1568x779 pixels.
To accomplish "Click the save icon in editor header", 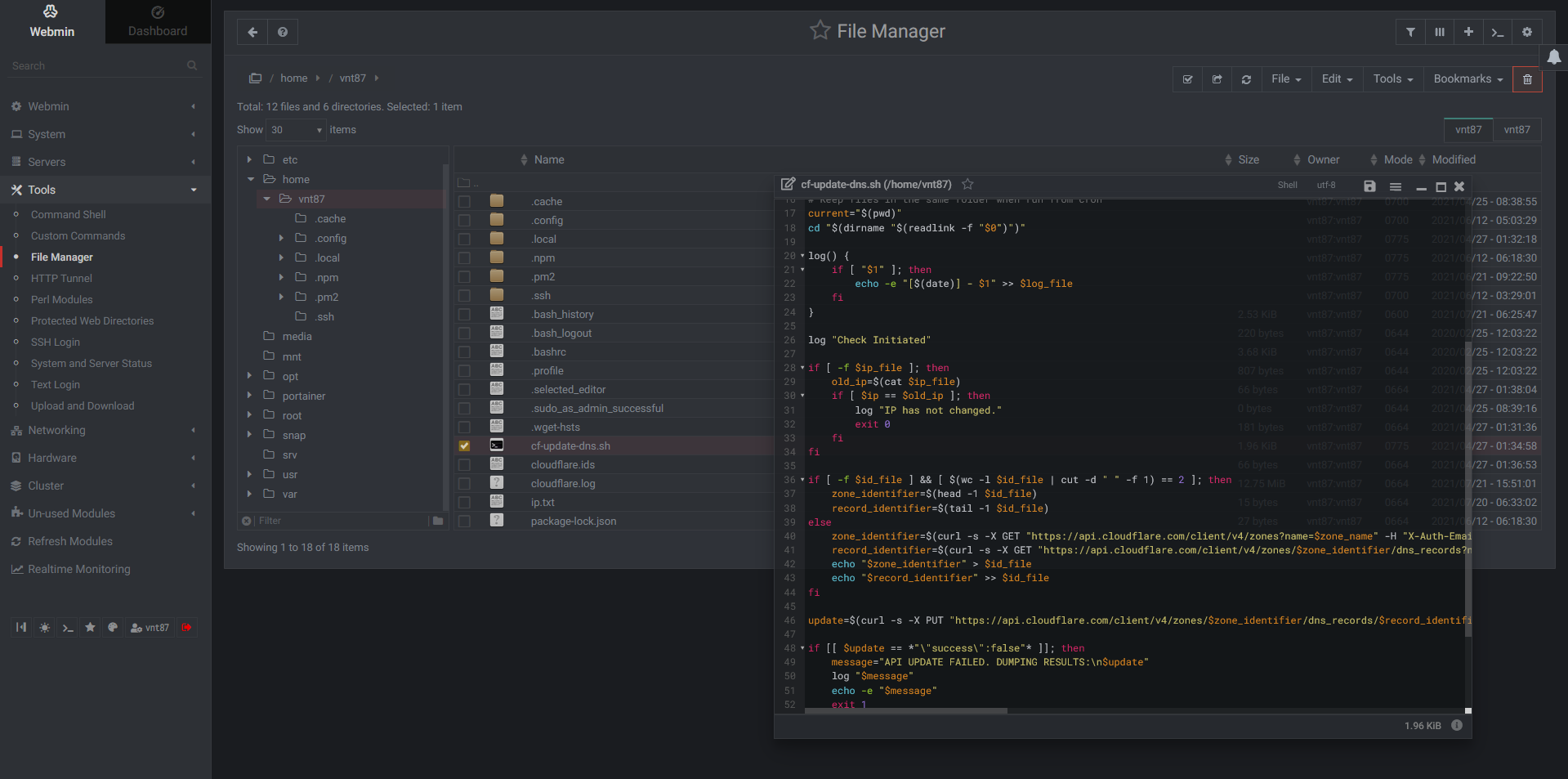I will [1369, 186].
